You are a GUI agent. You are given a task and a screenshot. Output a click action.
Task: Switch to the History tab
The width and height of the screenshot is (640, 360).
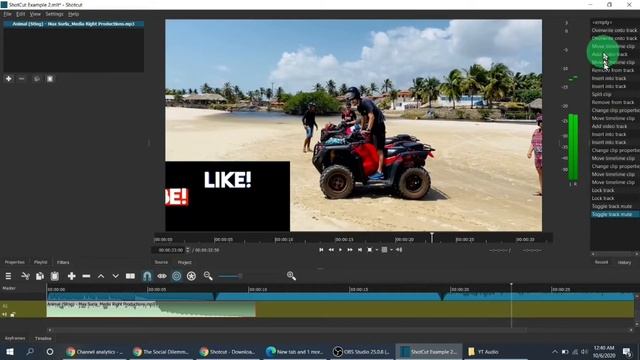(624, 262)
